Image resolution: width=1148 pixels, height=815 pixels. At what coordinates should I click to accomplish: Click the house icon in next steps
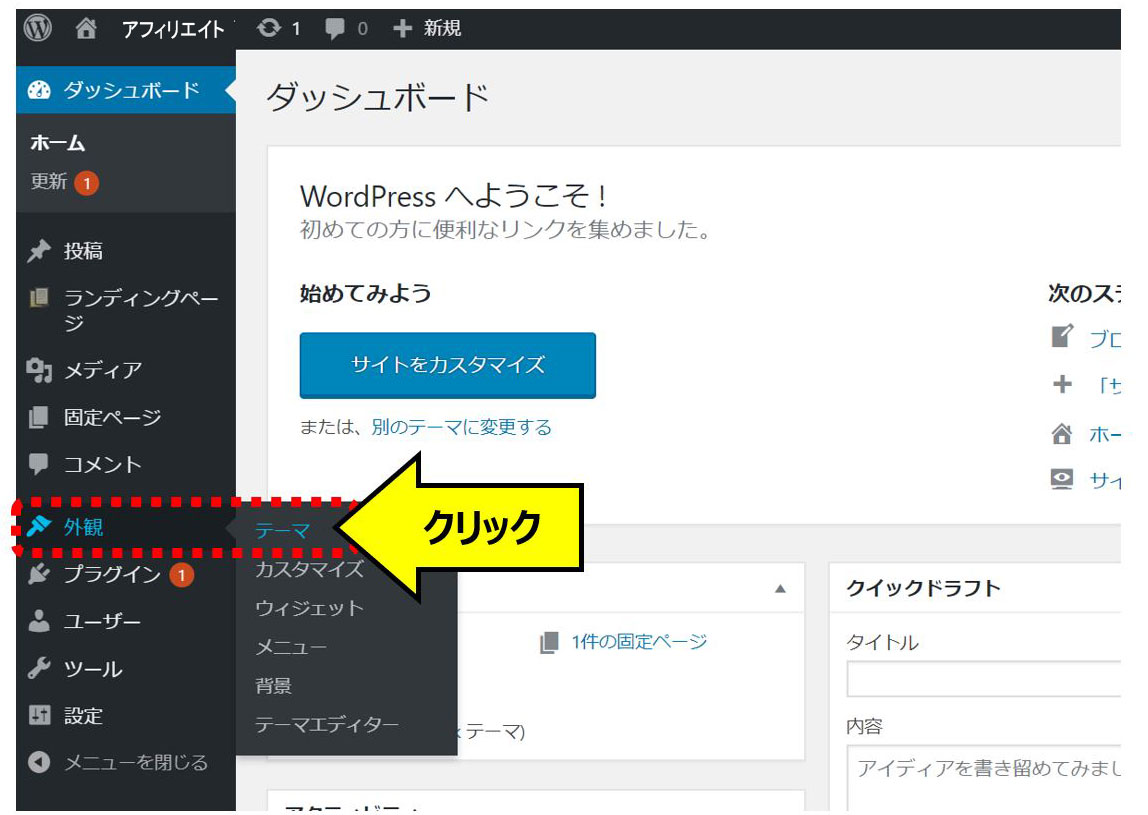coord(1062,434)
